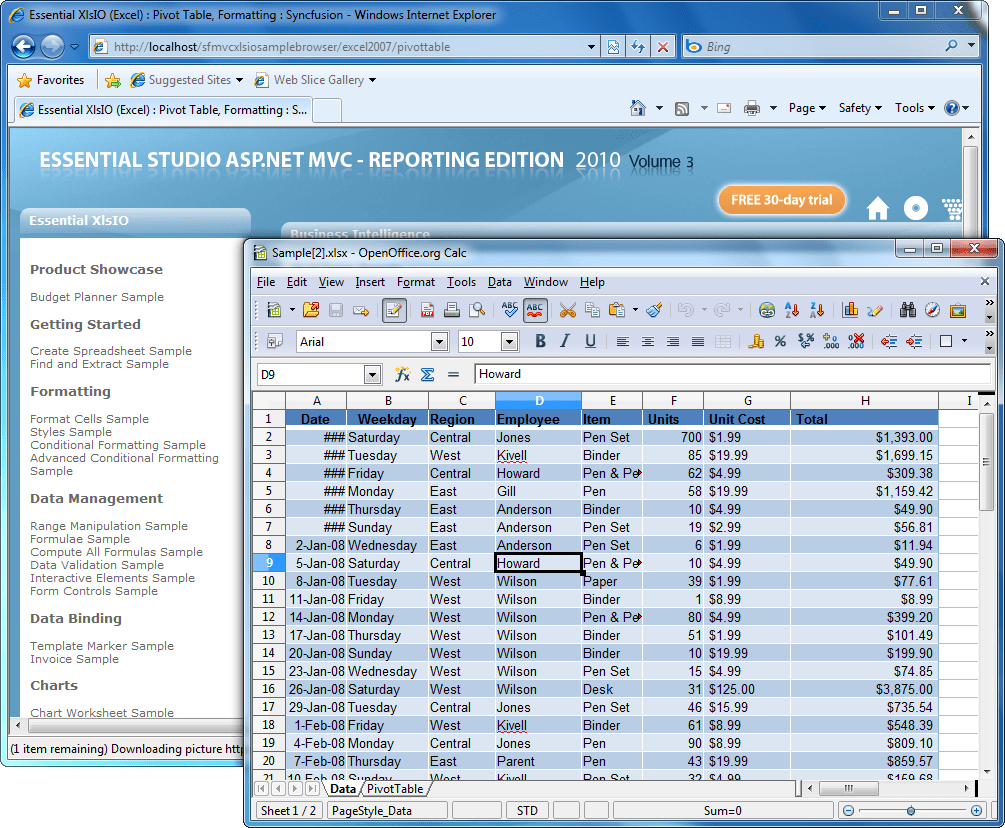Image resolution: width=1005 pixels, height=828 pixels.
Task: Expand the Name Box dropdown showing D9
Action: 372,374
